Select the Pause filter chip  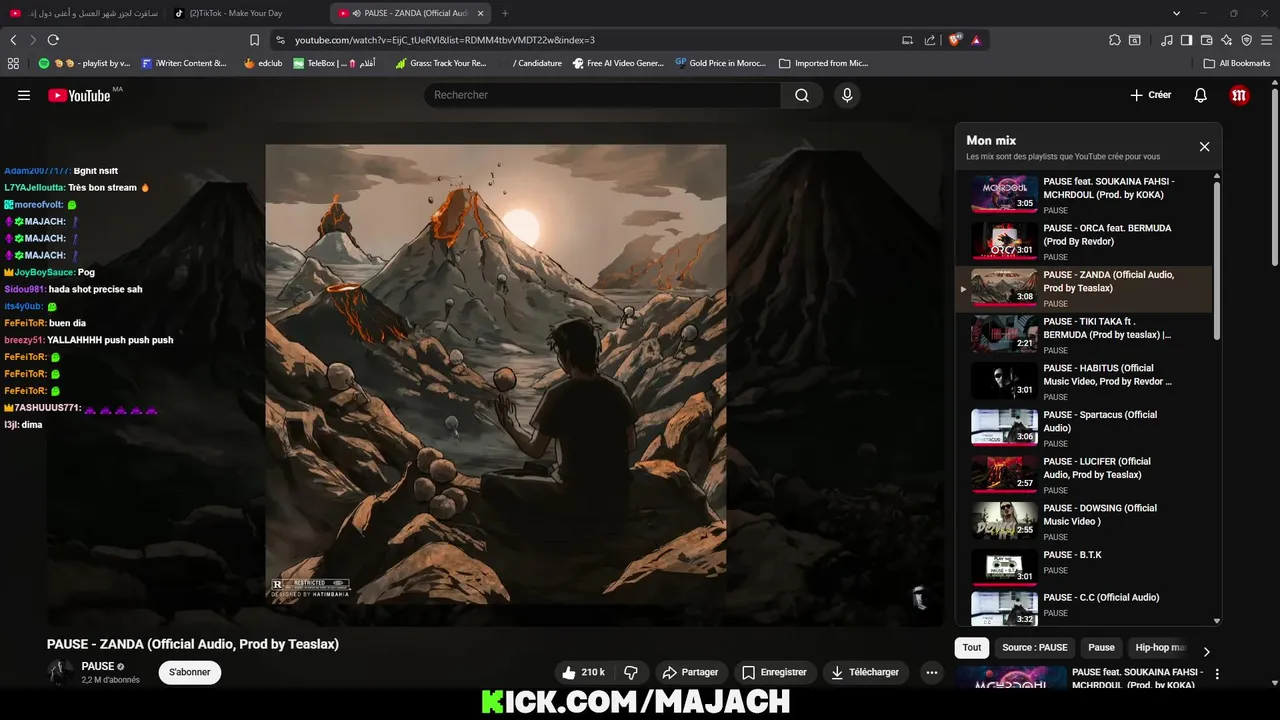[x=1101, y=647]
